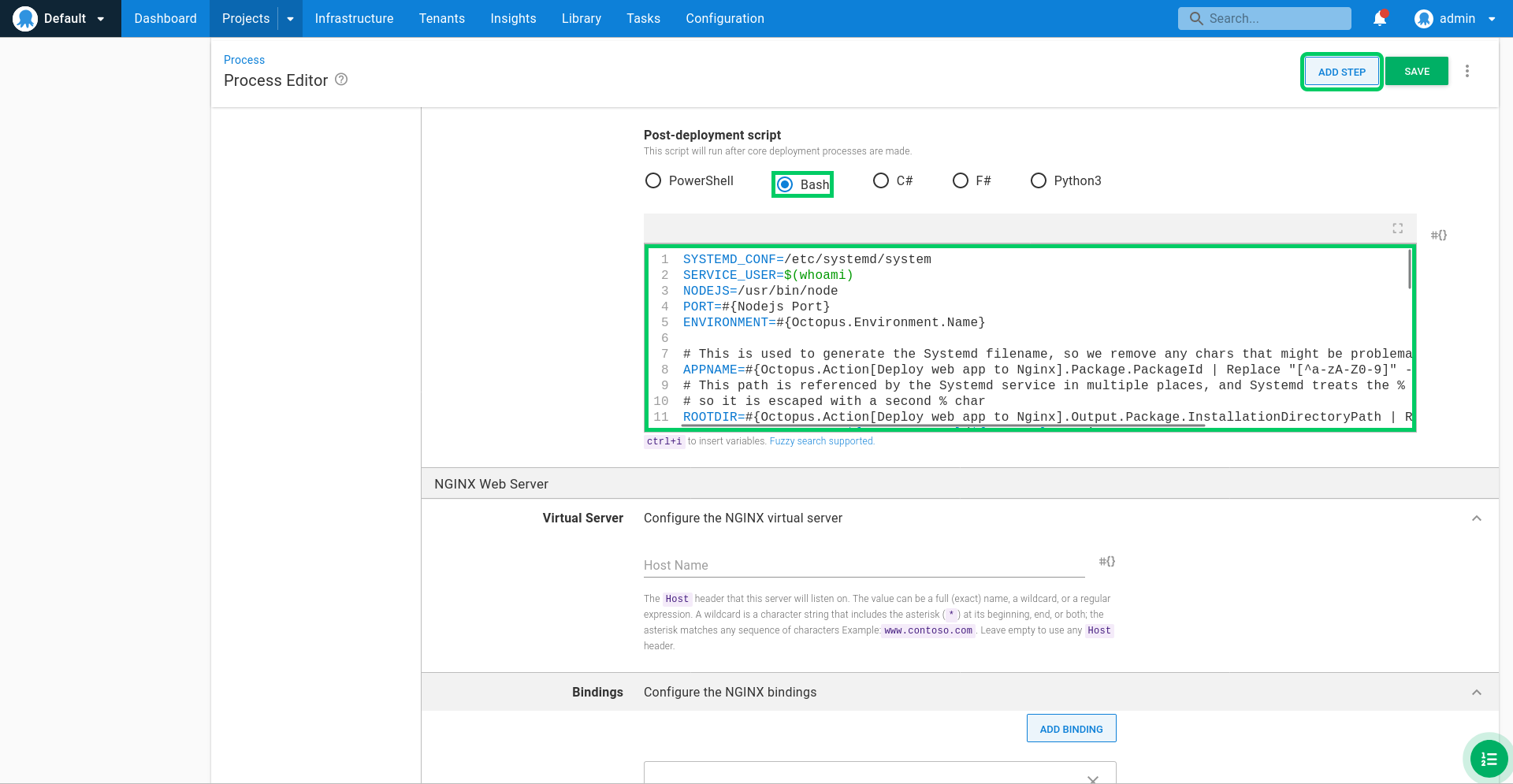1513x784 pixels.
Task: Open the Tasks menu
Action: point(643,18)
